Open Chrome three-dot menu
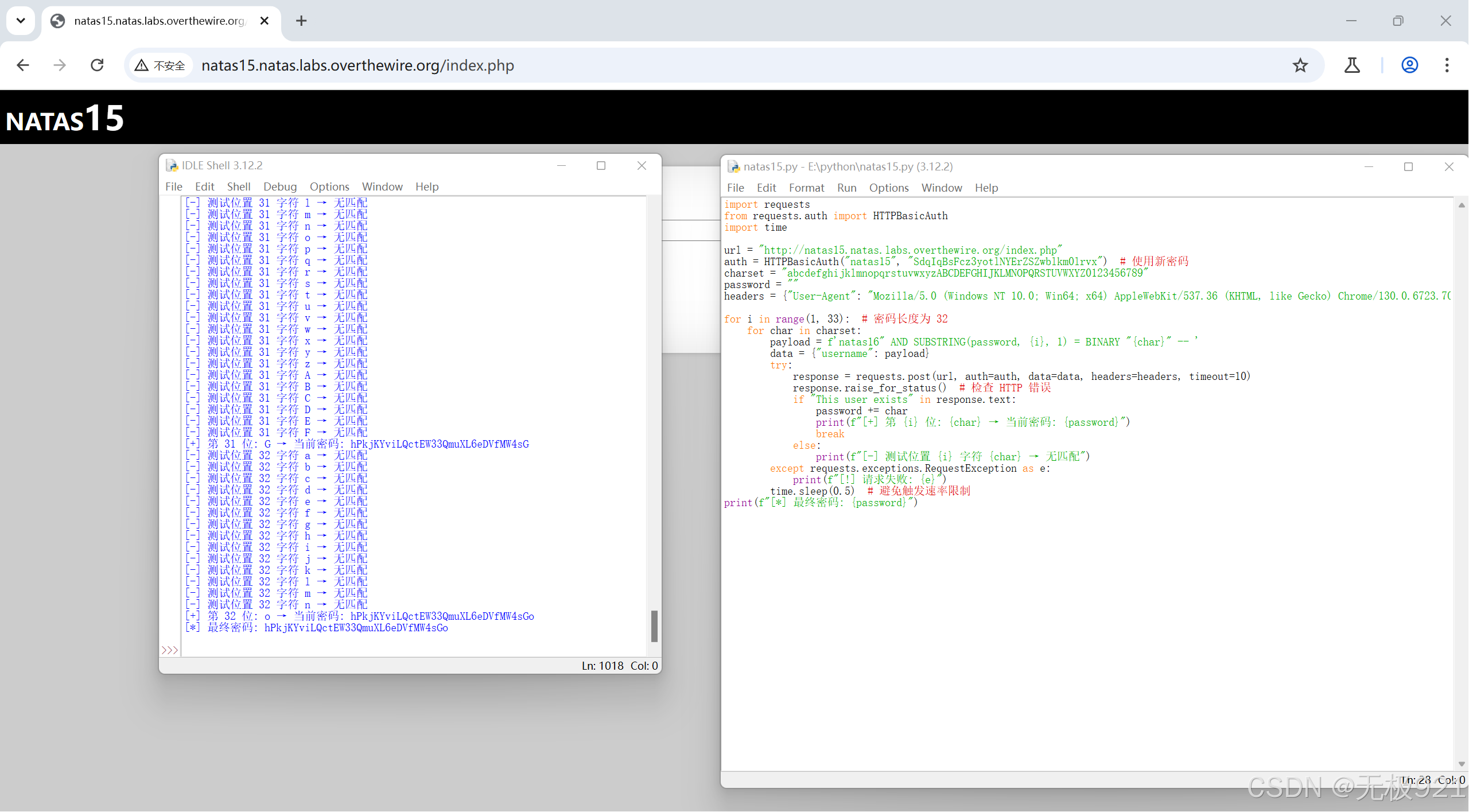 tap(1447, 65)
